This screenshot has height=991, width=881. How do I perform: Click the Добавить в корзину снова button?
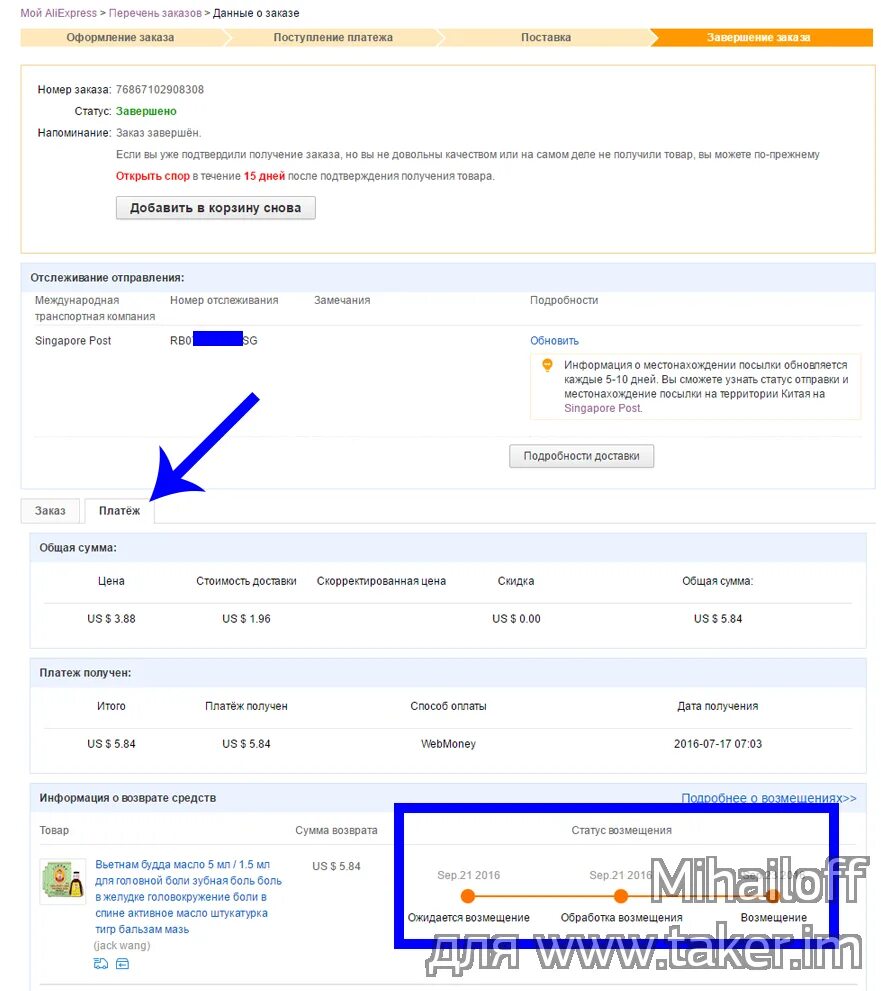point(216,208)
